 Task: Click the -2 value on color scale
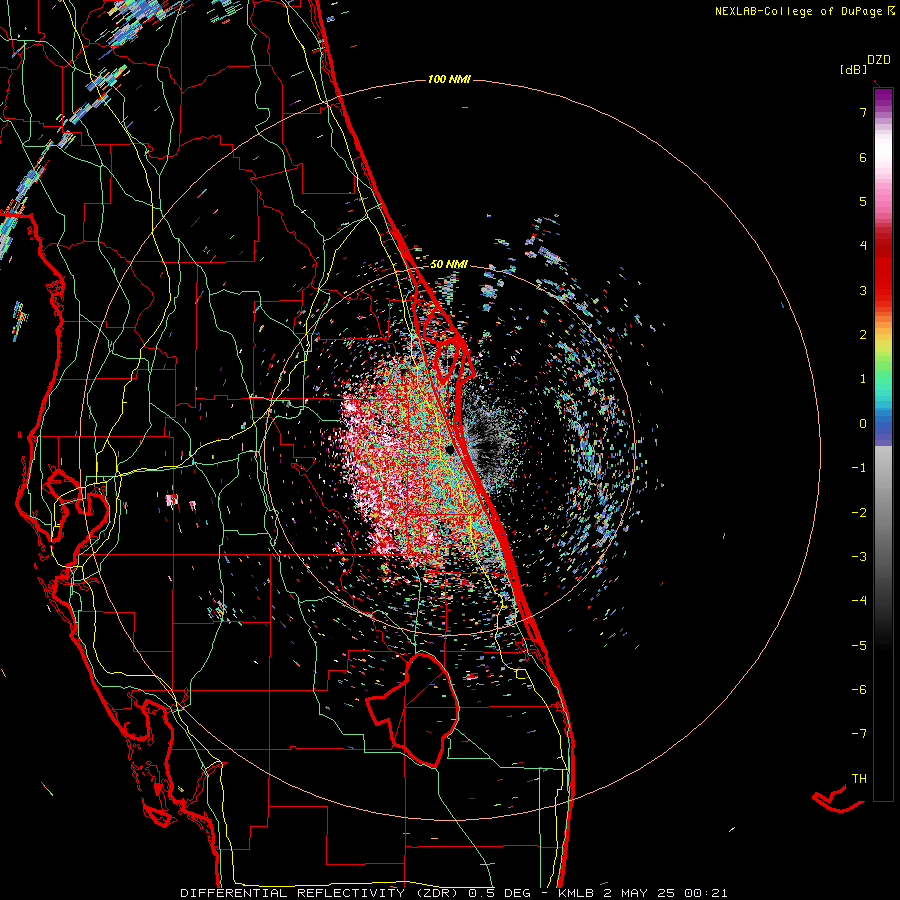coord(859,512)
